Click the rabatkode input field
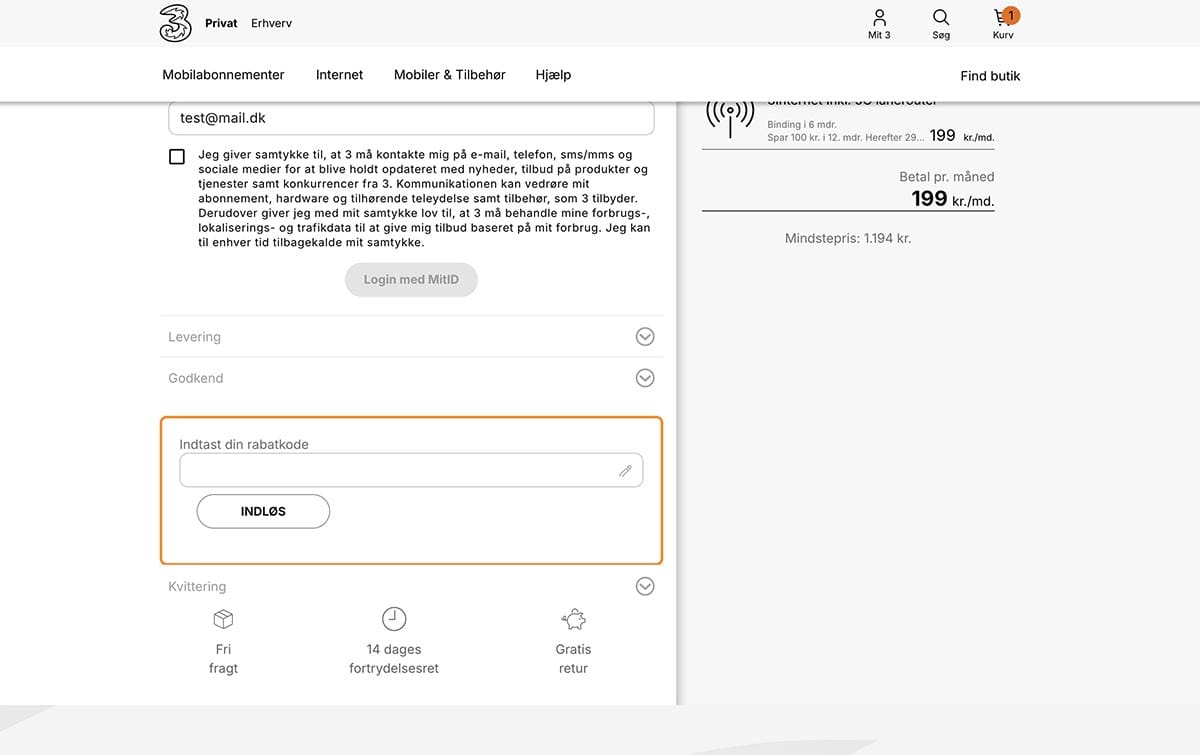 (x=411, y=470)
